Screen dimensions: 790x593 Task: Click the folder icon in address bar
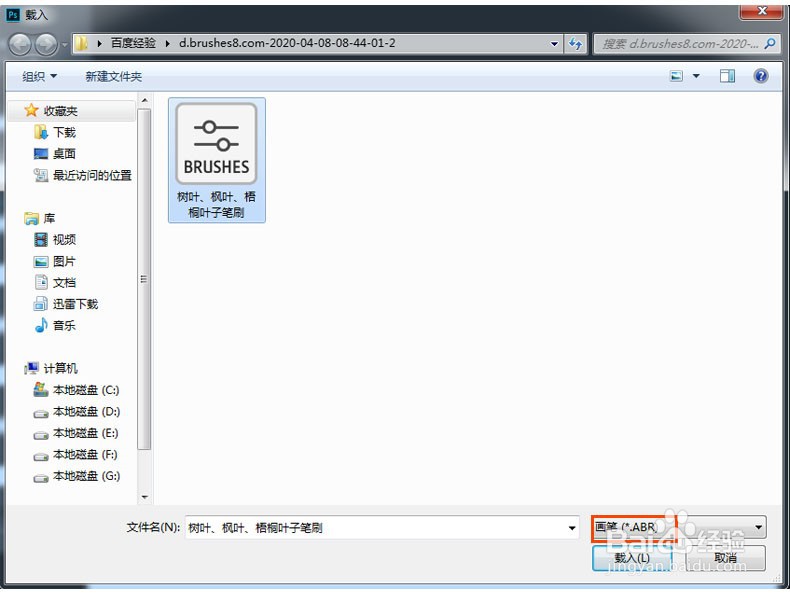[x=81, y=44]
